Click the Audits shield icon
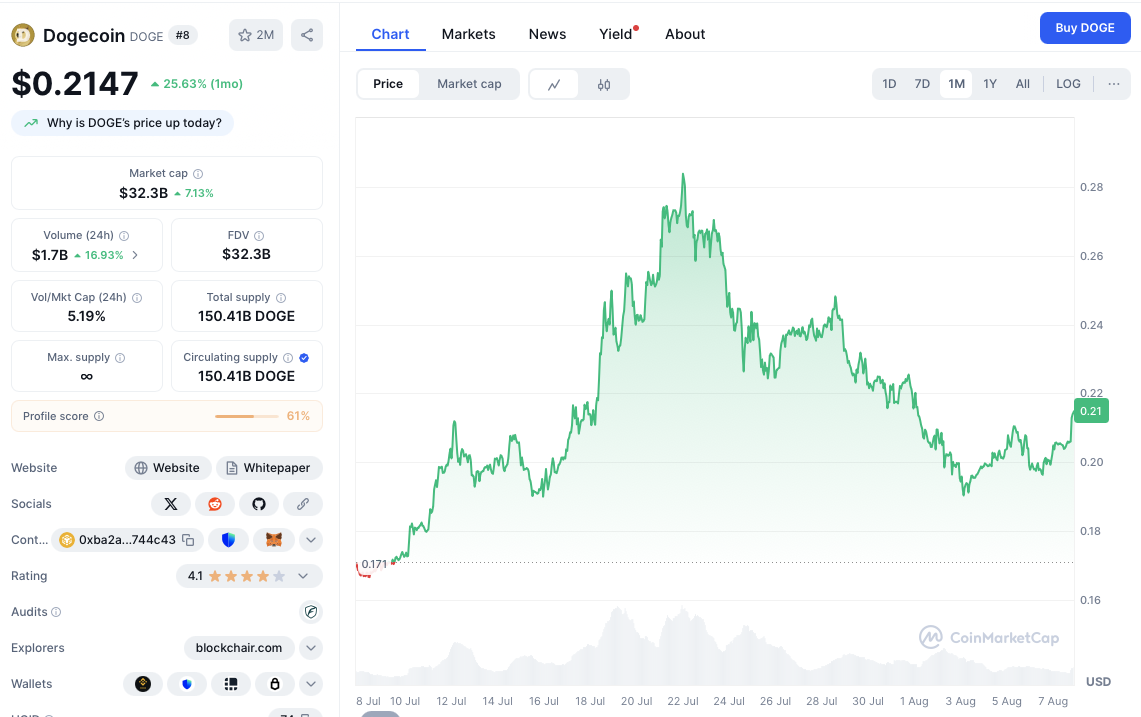Screen dimensions: 1141x717 pos(311,611)
